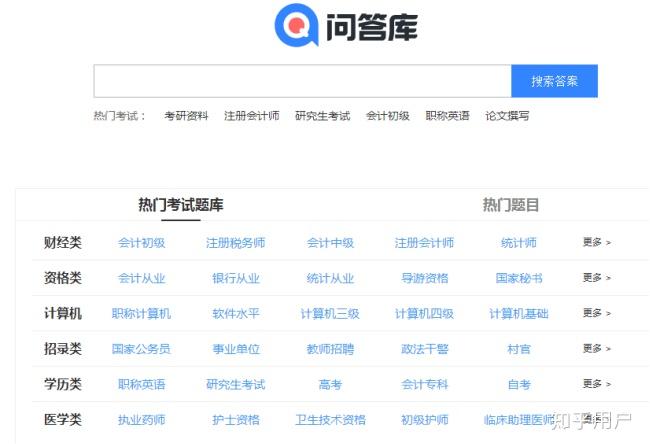
Task: Open the 教师招聘 question bank
Action: point(330,349)
